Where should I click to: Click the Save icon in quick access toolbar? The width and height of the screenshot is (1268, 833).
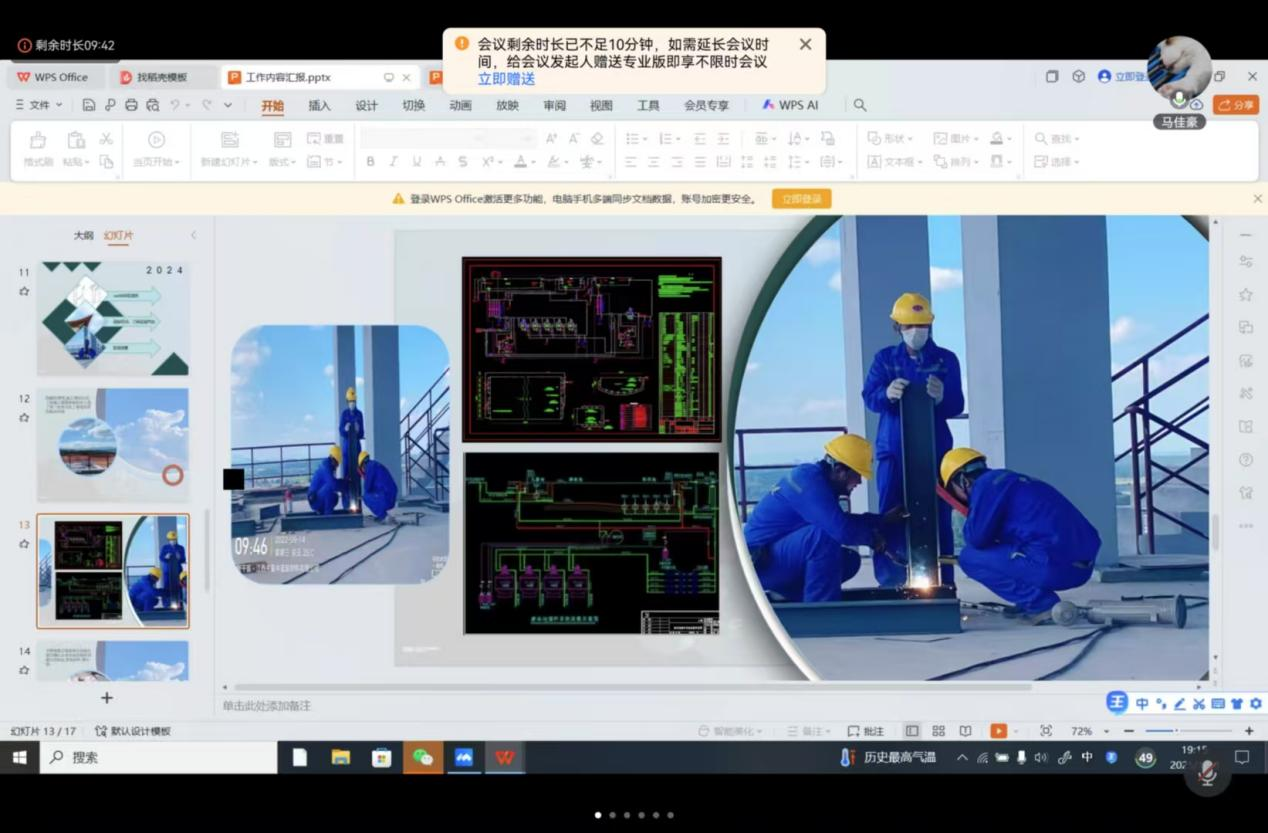89,105
